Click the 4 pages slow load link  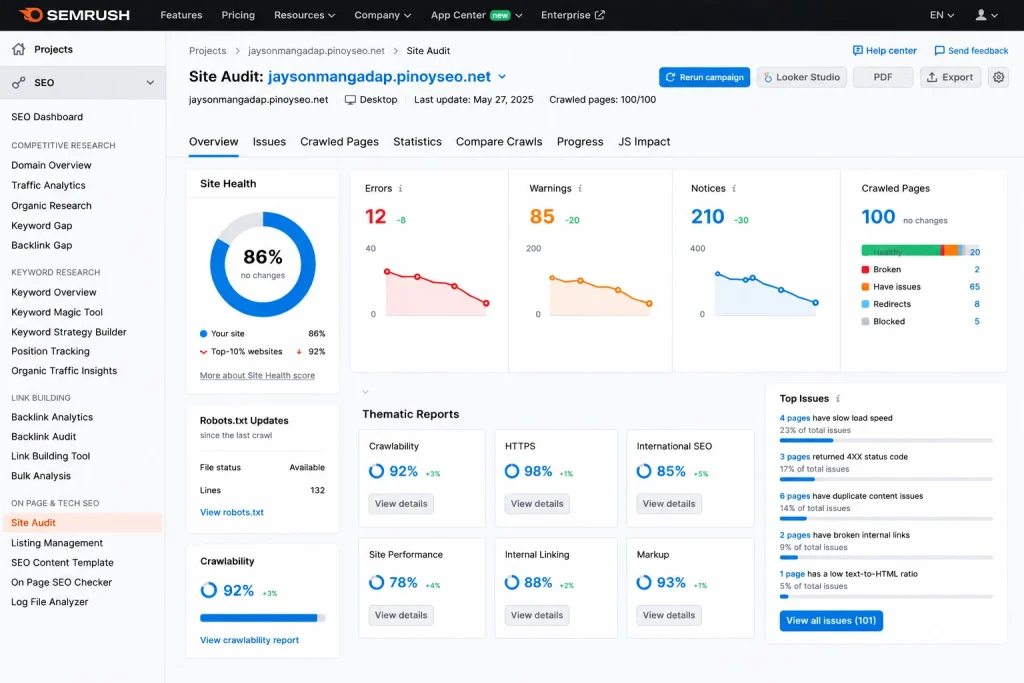pos(795,418)
